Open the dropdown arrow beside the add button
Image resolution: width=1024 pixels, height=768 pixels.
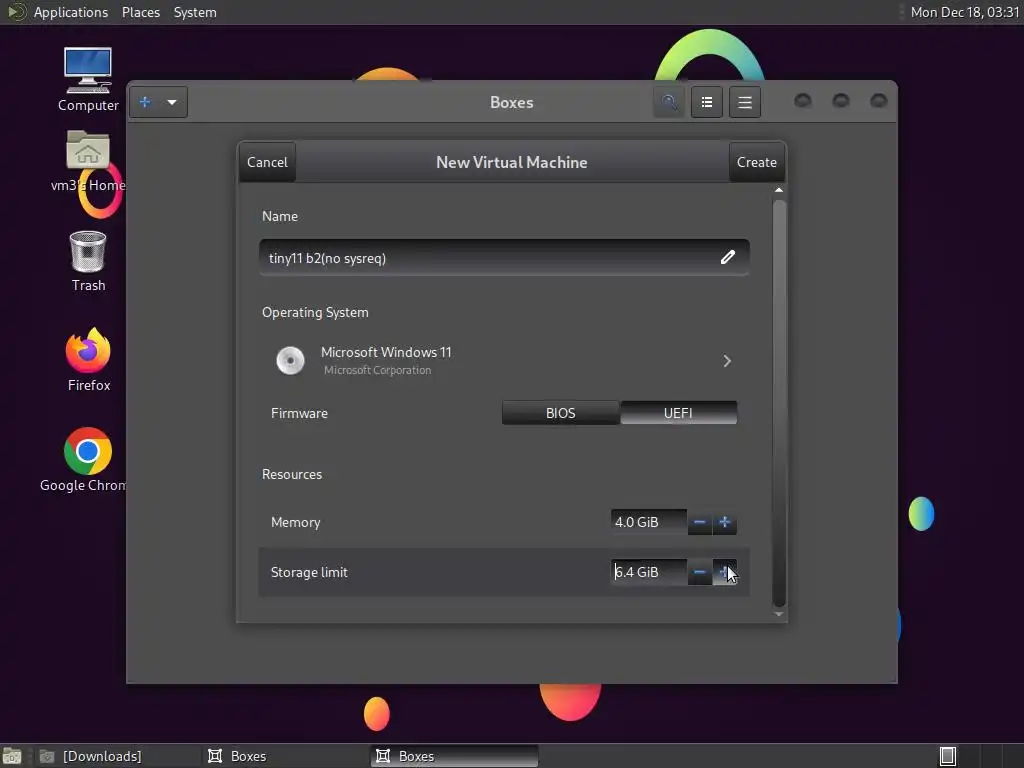172,102
